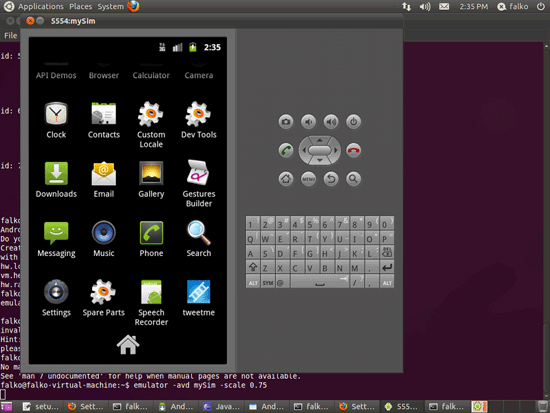Click the D-pad down arrow

click(320, 160)
